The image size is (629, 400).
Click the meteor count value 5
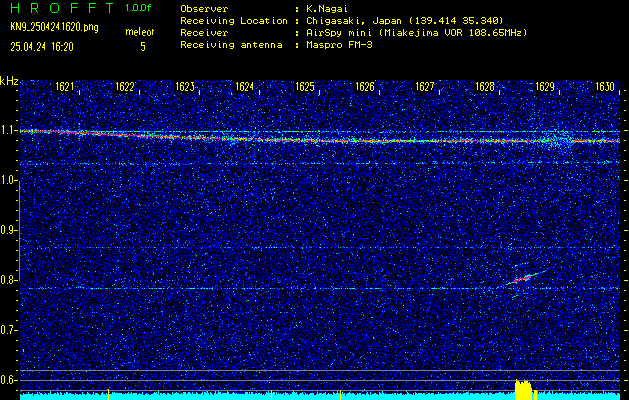pos(143,47)
